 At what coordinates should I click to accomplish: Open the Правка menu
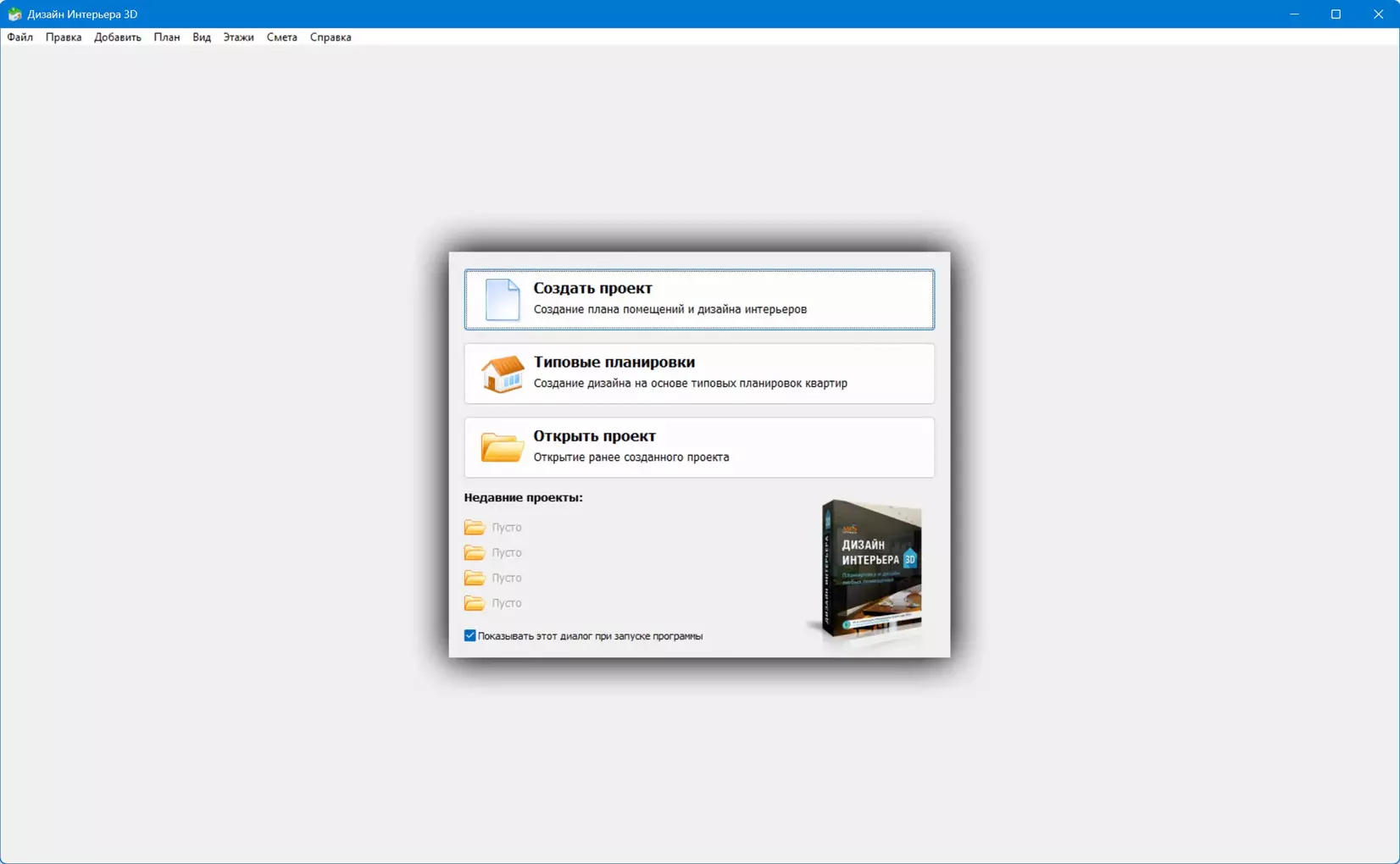click(64, 37)
